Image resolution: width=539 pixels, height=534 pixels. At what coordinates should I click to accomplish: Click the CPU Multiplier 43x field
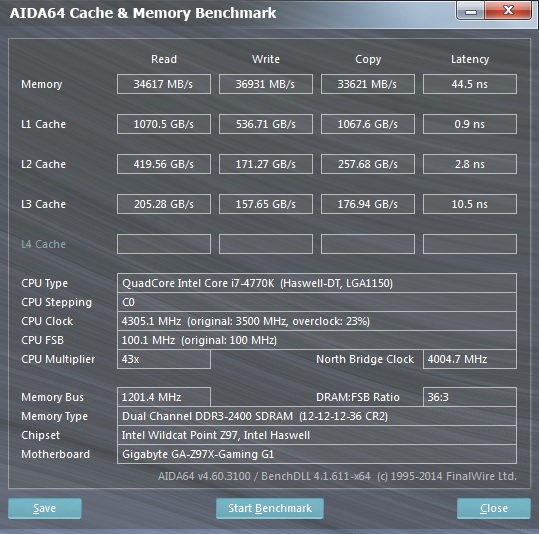pyautogui.click(x=164, y=359)
